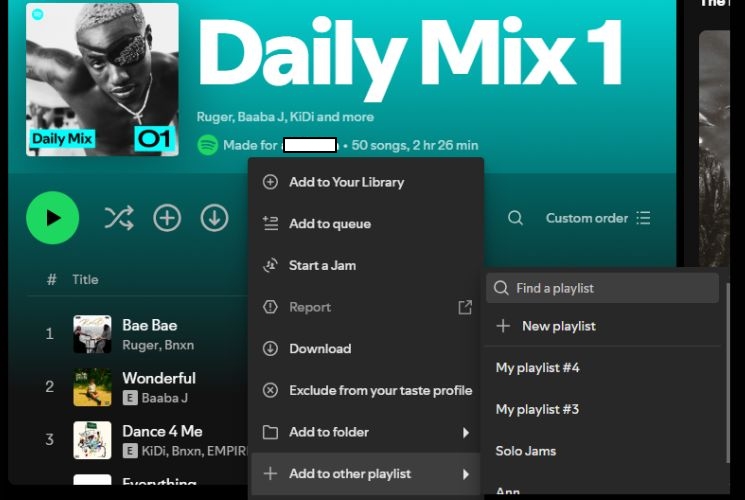The height and width of the screenshot is (500, 745).
Task: Select Add to Your Library
Action: pyautogui.click(x=346, y=182)
